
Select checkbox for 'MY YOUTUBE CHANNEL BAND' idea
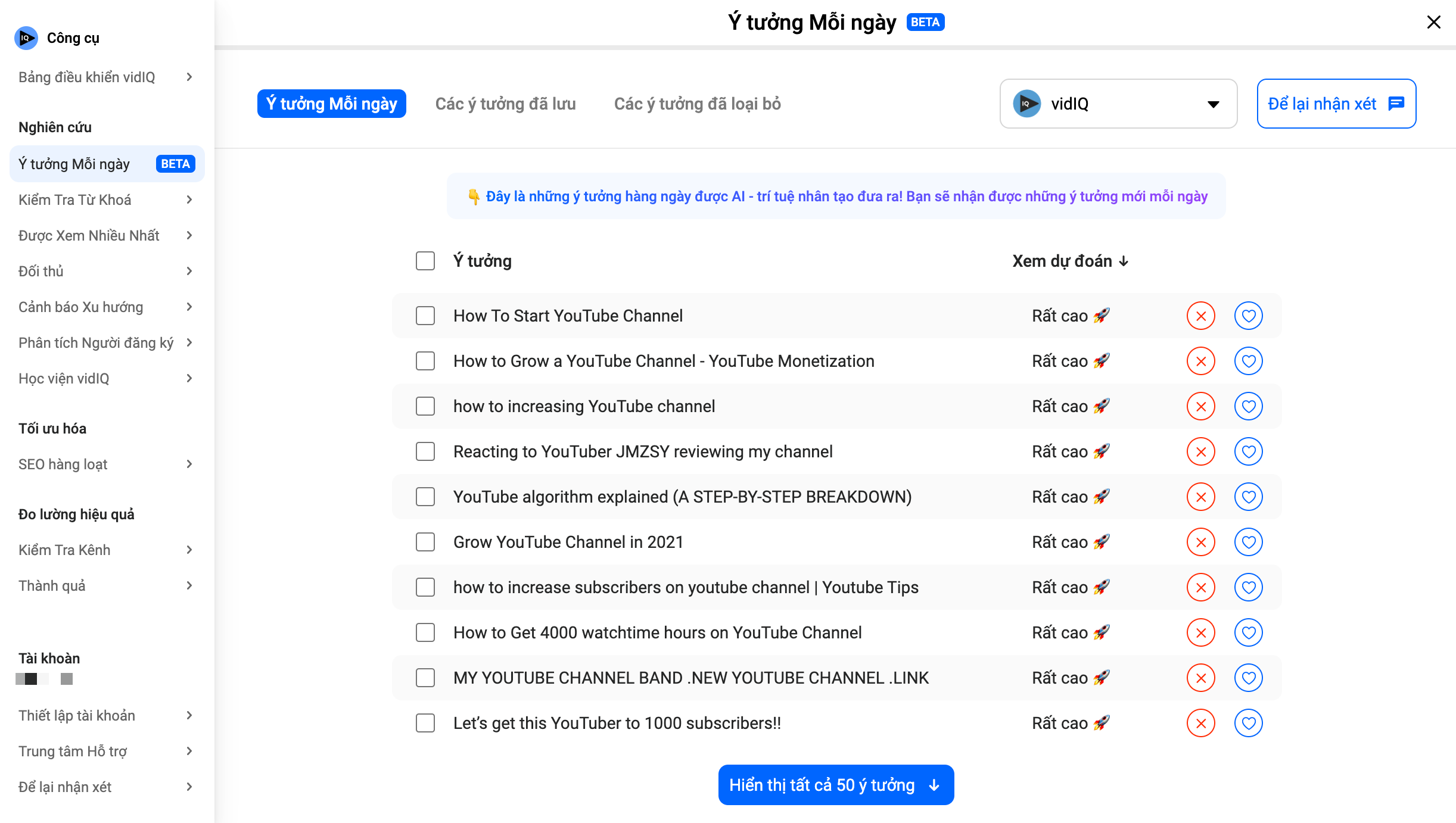tap(425, 678)
